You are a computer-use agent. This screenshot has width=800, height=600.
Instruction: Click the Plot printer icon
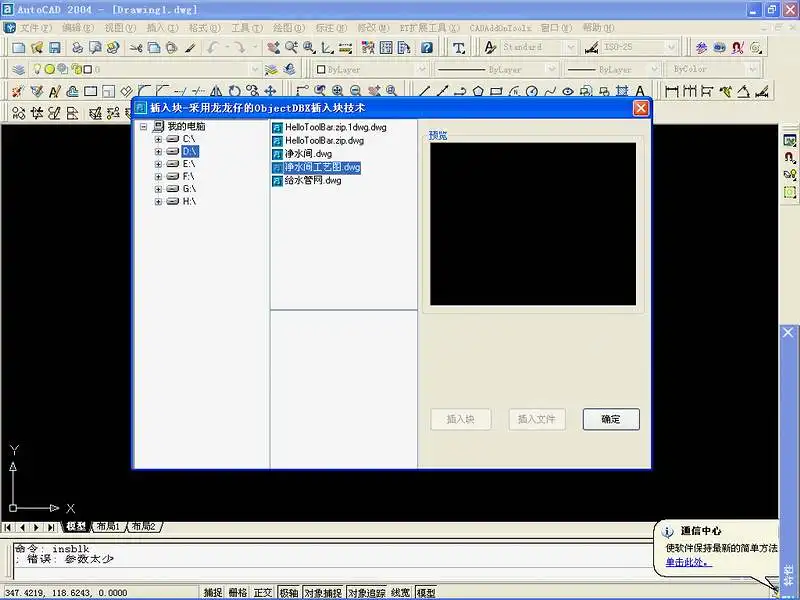(x=78, y=48)
